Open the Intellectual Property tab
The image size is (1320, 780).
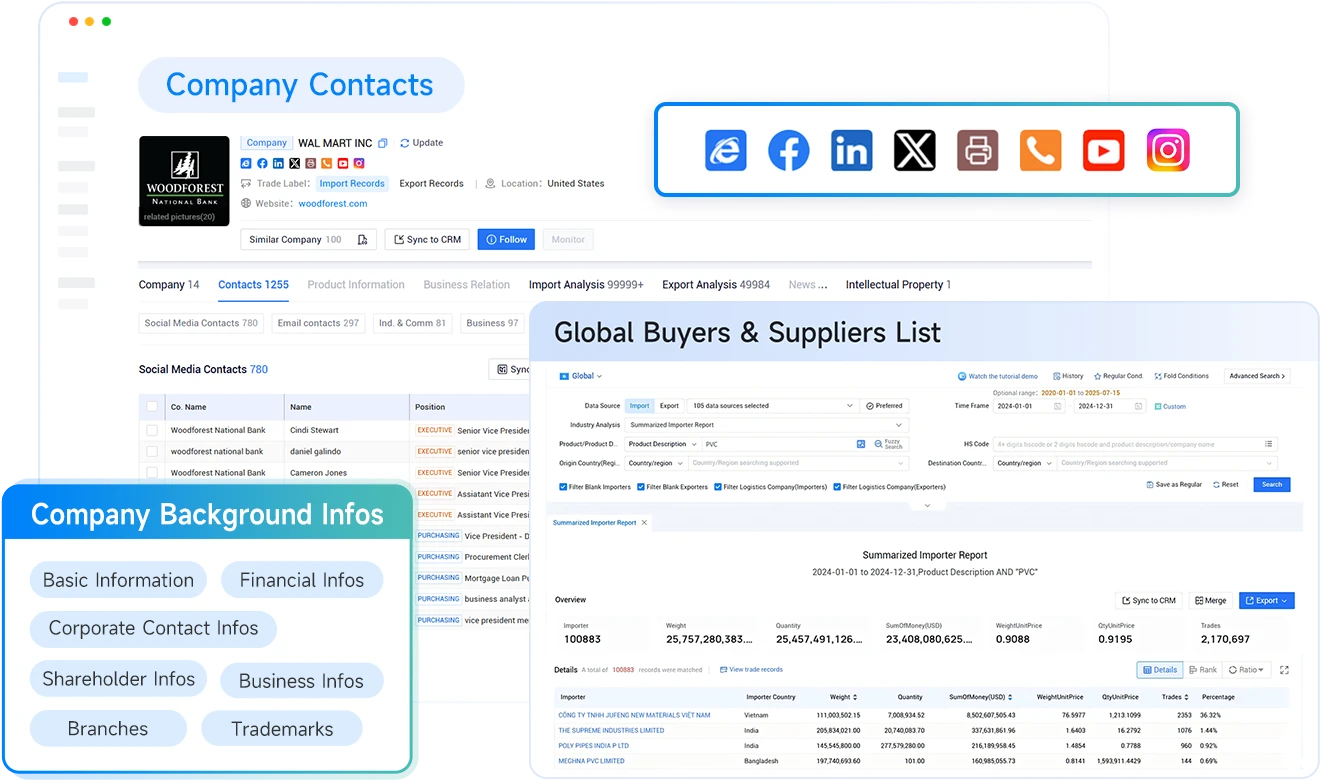tap(898, 285)
